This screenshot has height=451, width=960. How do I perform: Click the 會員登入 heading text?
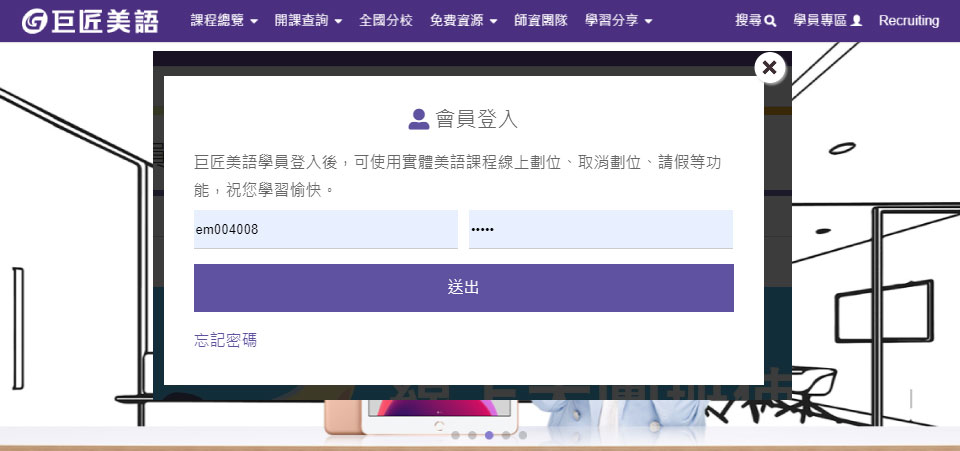(x=476, y=119)
